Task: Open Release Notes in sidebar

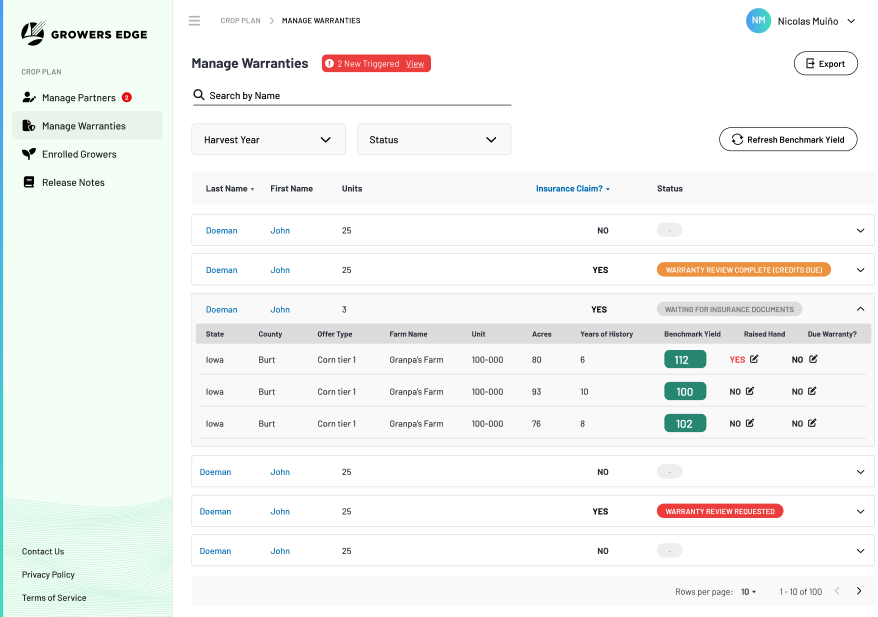Action: [x=73, y=182]
